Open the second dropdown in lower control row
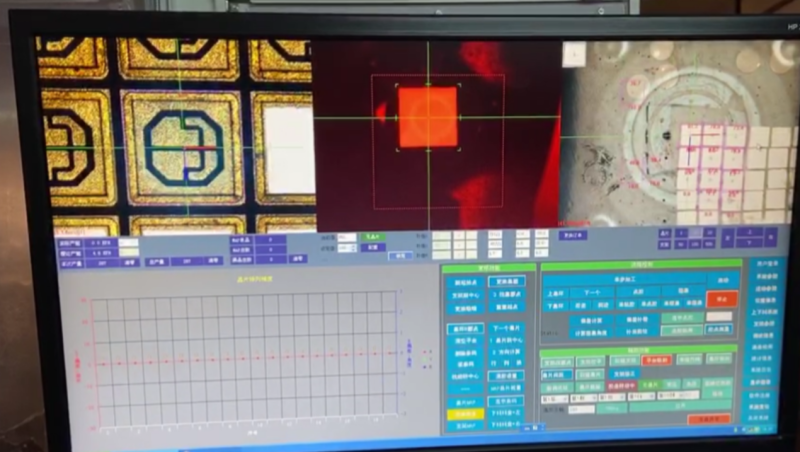Viewport: 800px width, 452px height. click(x=582, y=396)
